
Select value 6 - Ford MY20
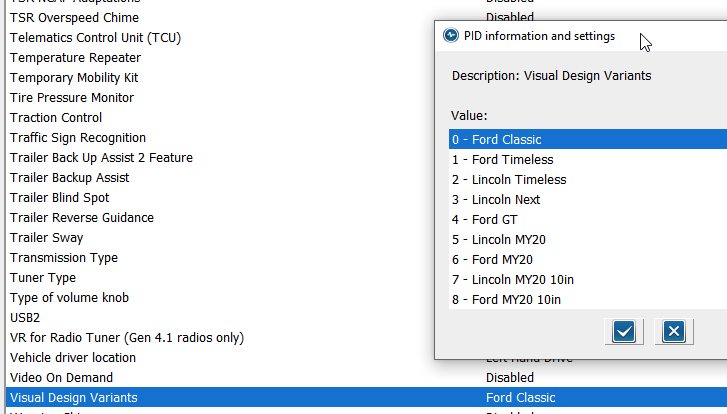point(588,259)
